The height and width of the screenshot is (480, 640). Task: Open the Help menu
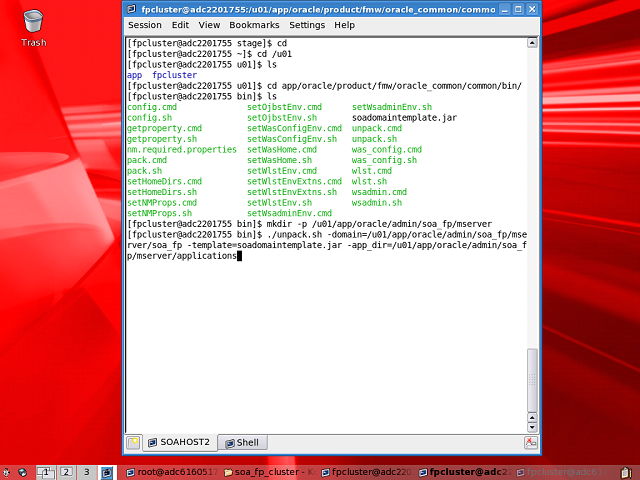click(344, 25)
